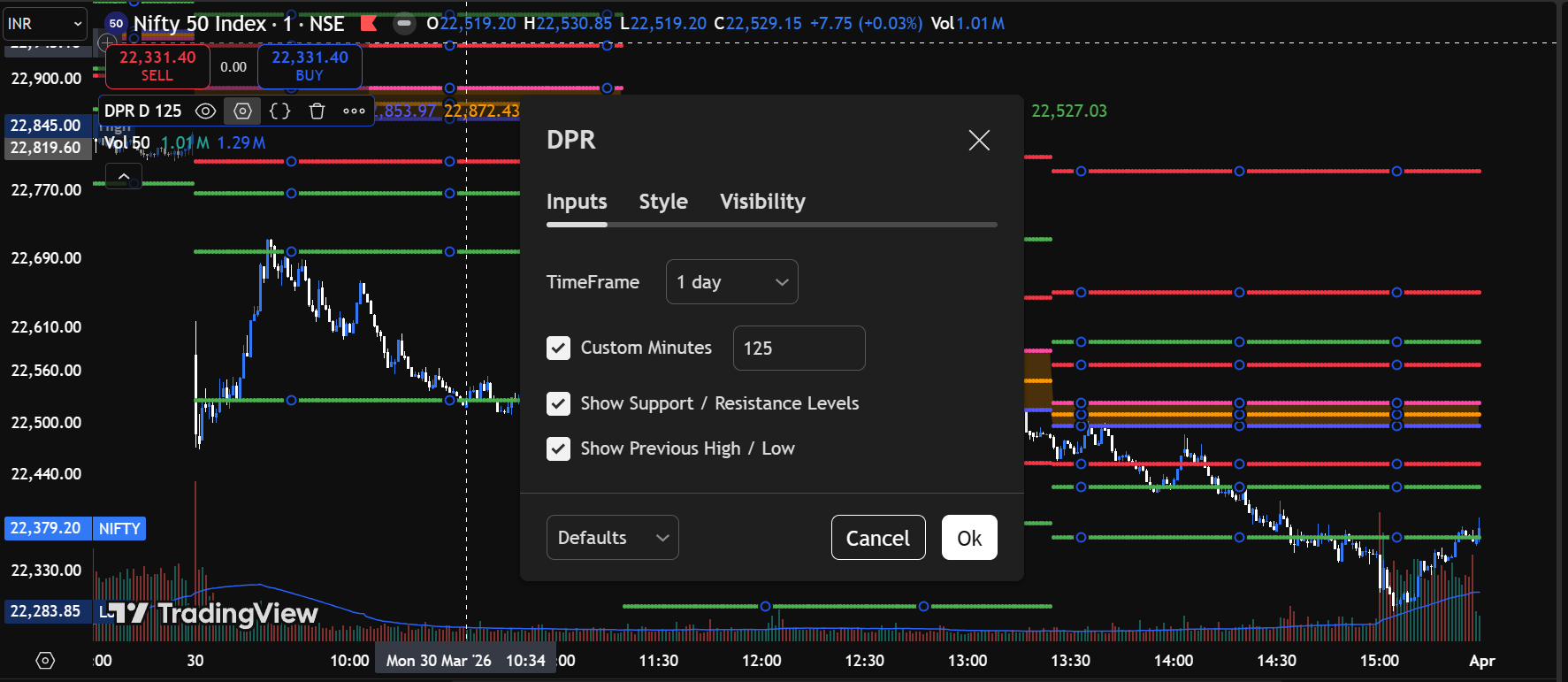Switch to the Visibility tab

pos(762,202)
